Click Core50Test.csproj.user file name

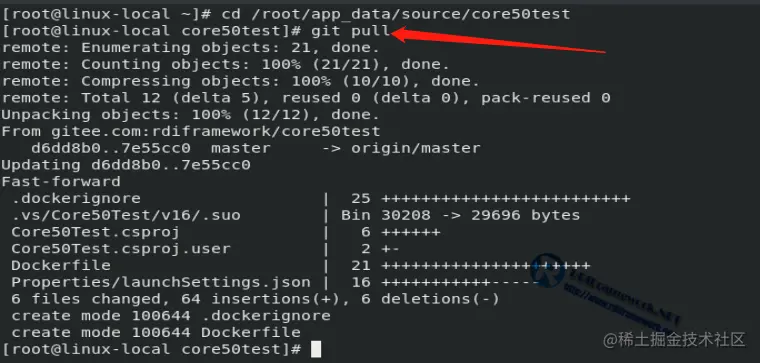click(x=121, y=249)
